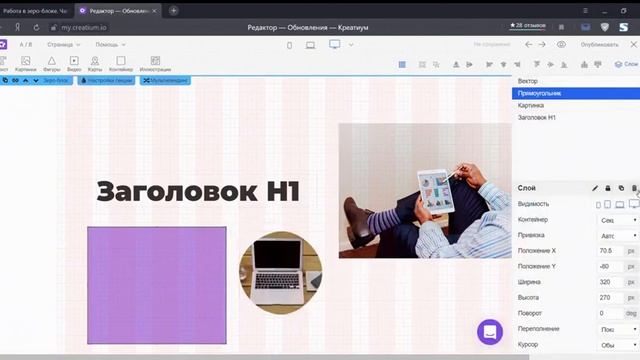
Task: Click the Мультимедиа block button
Action: coord(165,80)
